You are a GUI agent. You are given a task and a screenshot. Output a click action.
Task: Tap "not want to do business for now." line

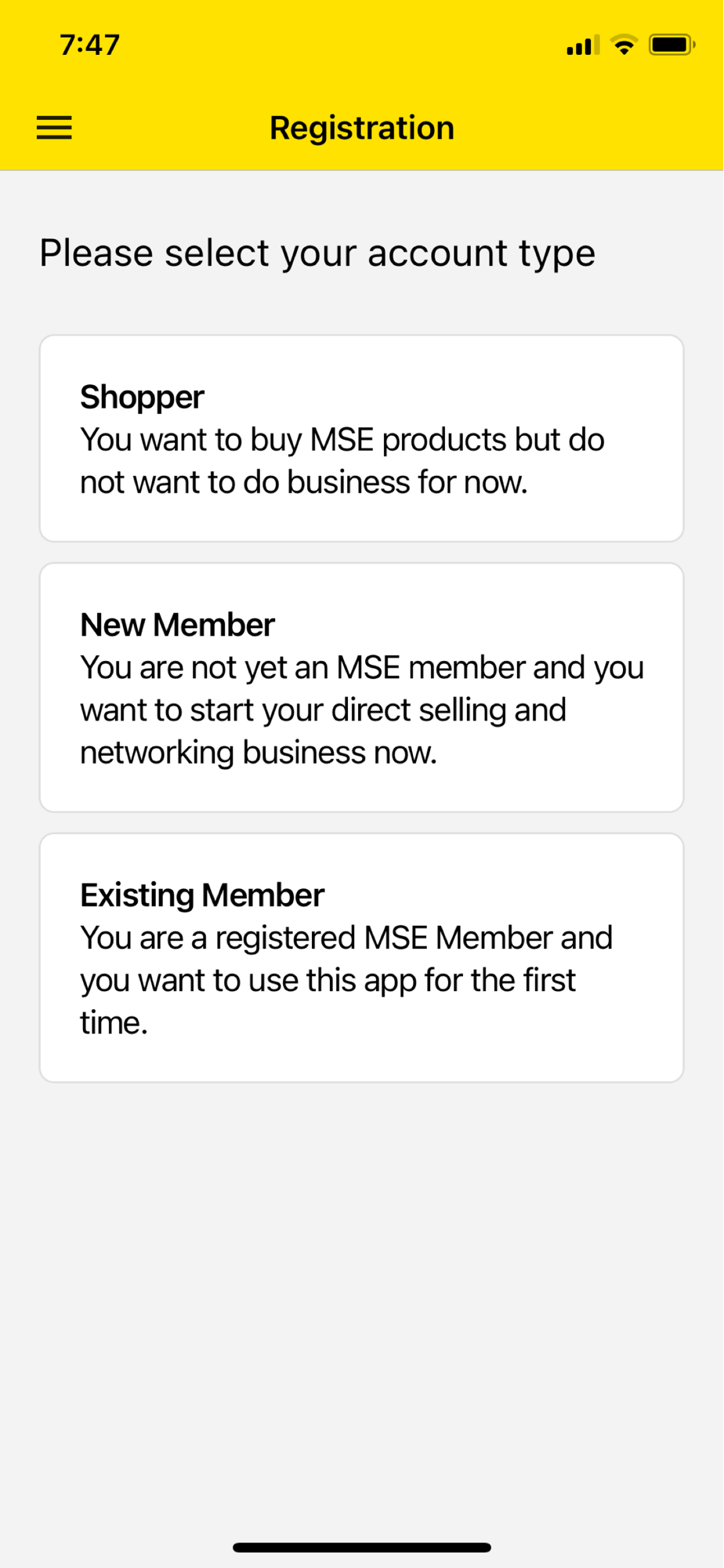point(304,482)
